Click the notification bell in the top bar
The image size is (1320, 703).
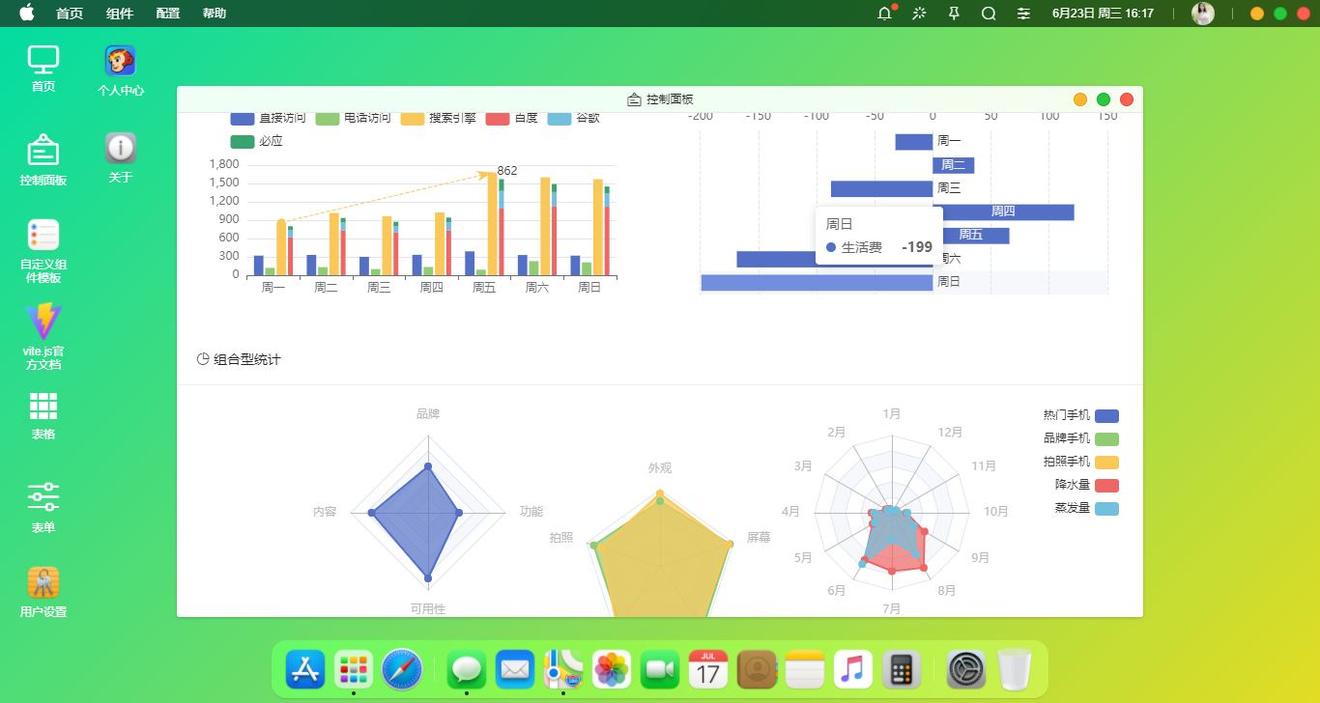pyautogui.click(x=884, y=13)
